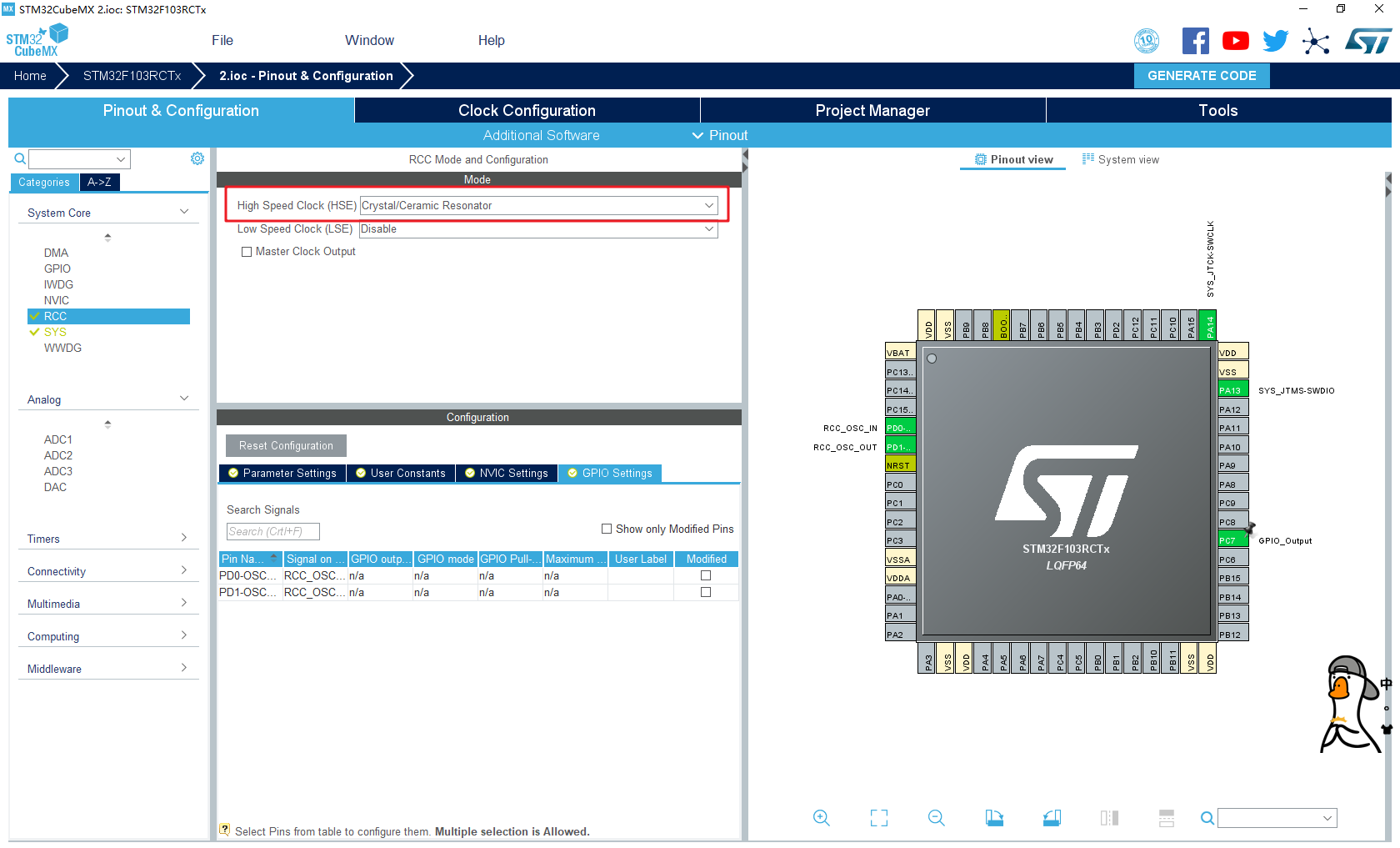The image size is (1400, 848).
Task: Open the Facebook link icon
Action: point(1195,41)
